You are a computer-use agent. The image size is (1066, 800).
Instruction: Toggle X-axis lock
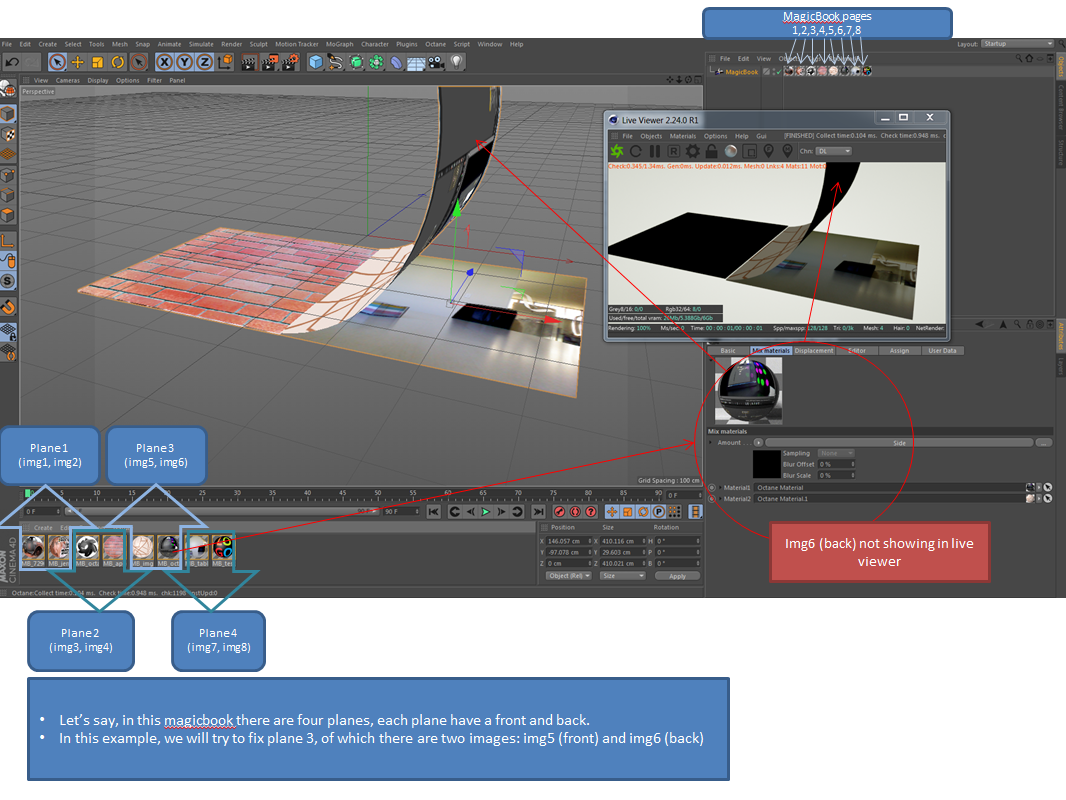pos(164,63)
